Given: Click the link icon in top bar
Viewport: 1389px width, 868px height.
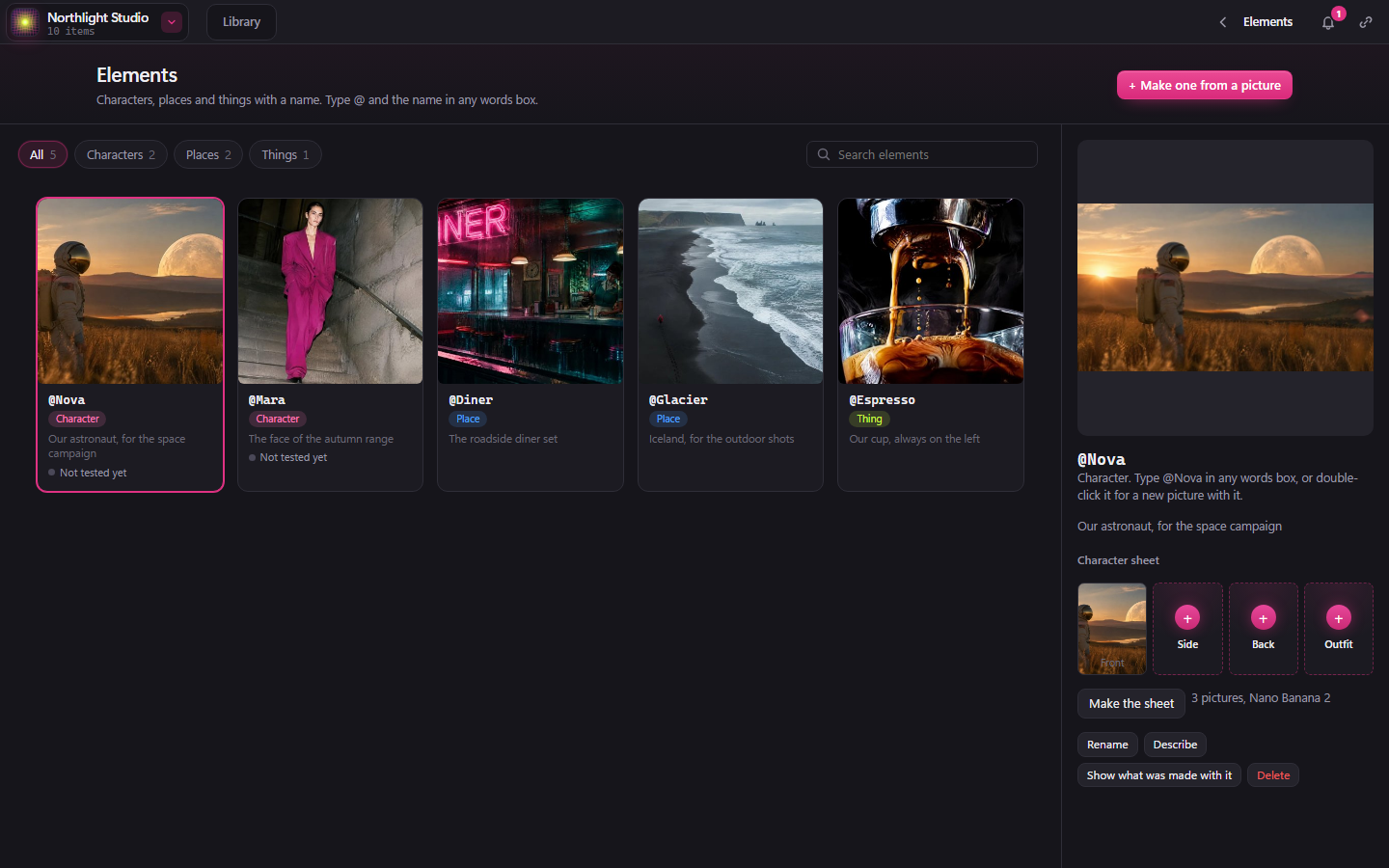Looking at the screenshot, I should click(x=1366, y=22).
